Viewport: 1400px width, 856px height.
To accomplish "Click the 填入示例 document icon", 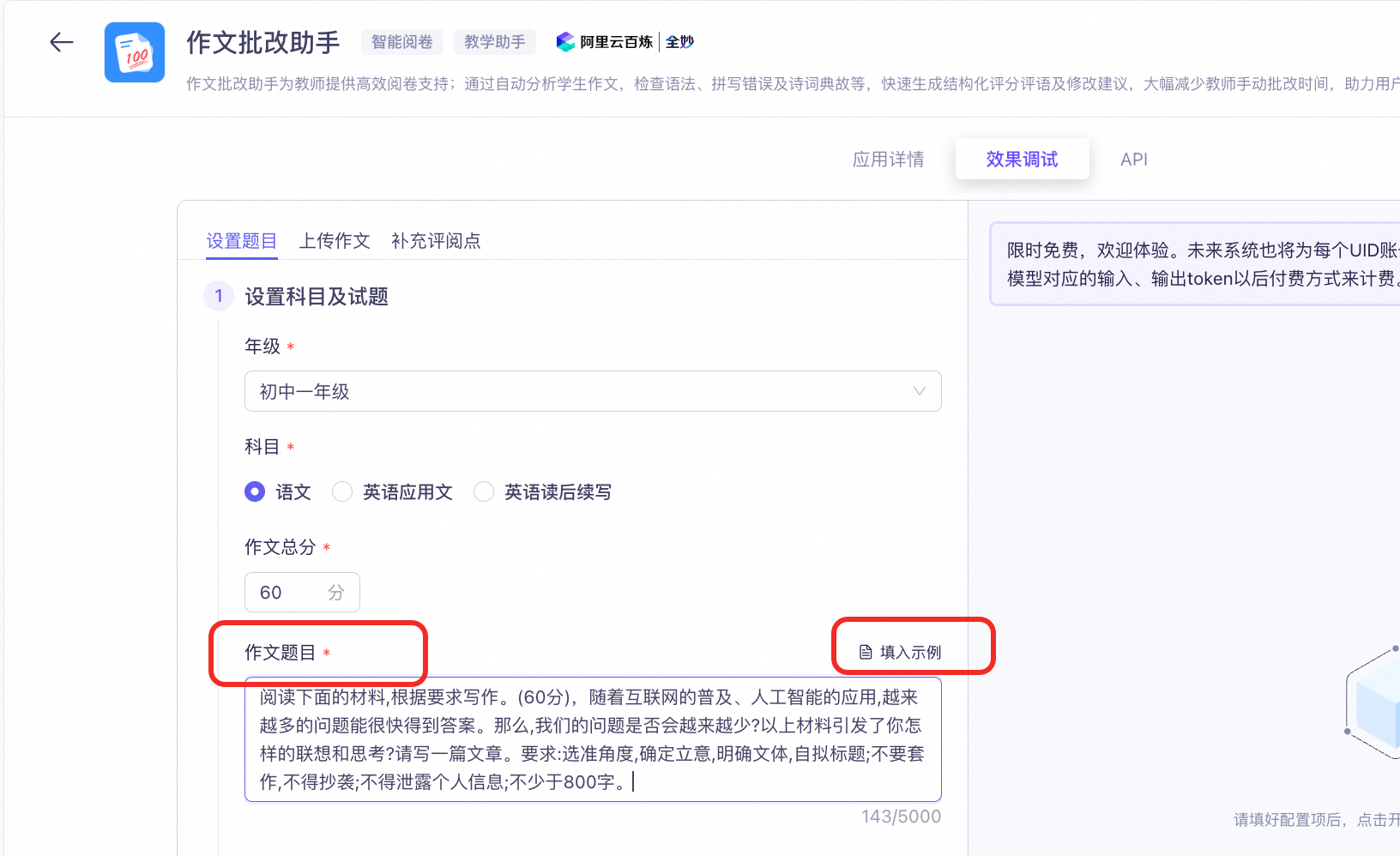I will (866, 653).
